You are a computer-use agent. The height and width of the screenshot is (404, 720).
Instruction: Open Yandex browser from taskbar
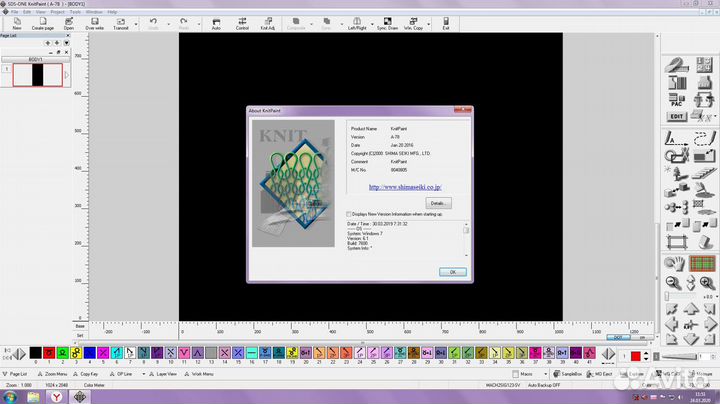pyautogui.click(x=56, y=397)
